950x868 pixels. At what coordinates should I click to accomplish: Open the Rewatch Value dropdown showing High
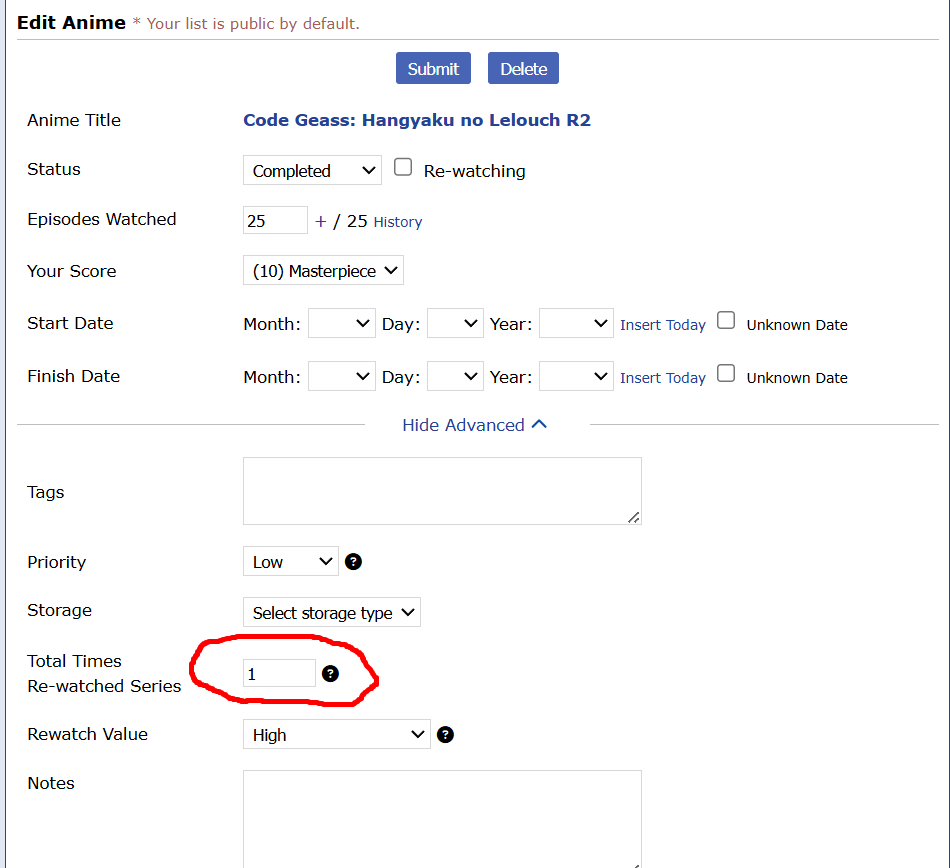point(337,734)
